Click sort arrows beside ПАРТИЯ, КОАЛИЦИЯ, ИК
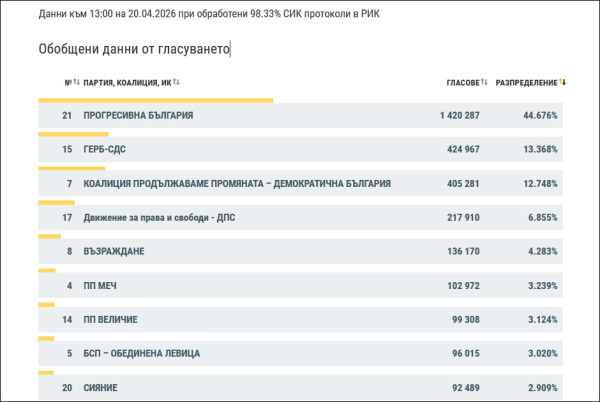600x402 pixels. [x=176, y=82]
